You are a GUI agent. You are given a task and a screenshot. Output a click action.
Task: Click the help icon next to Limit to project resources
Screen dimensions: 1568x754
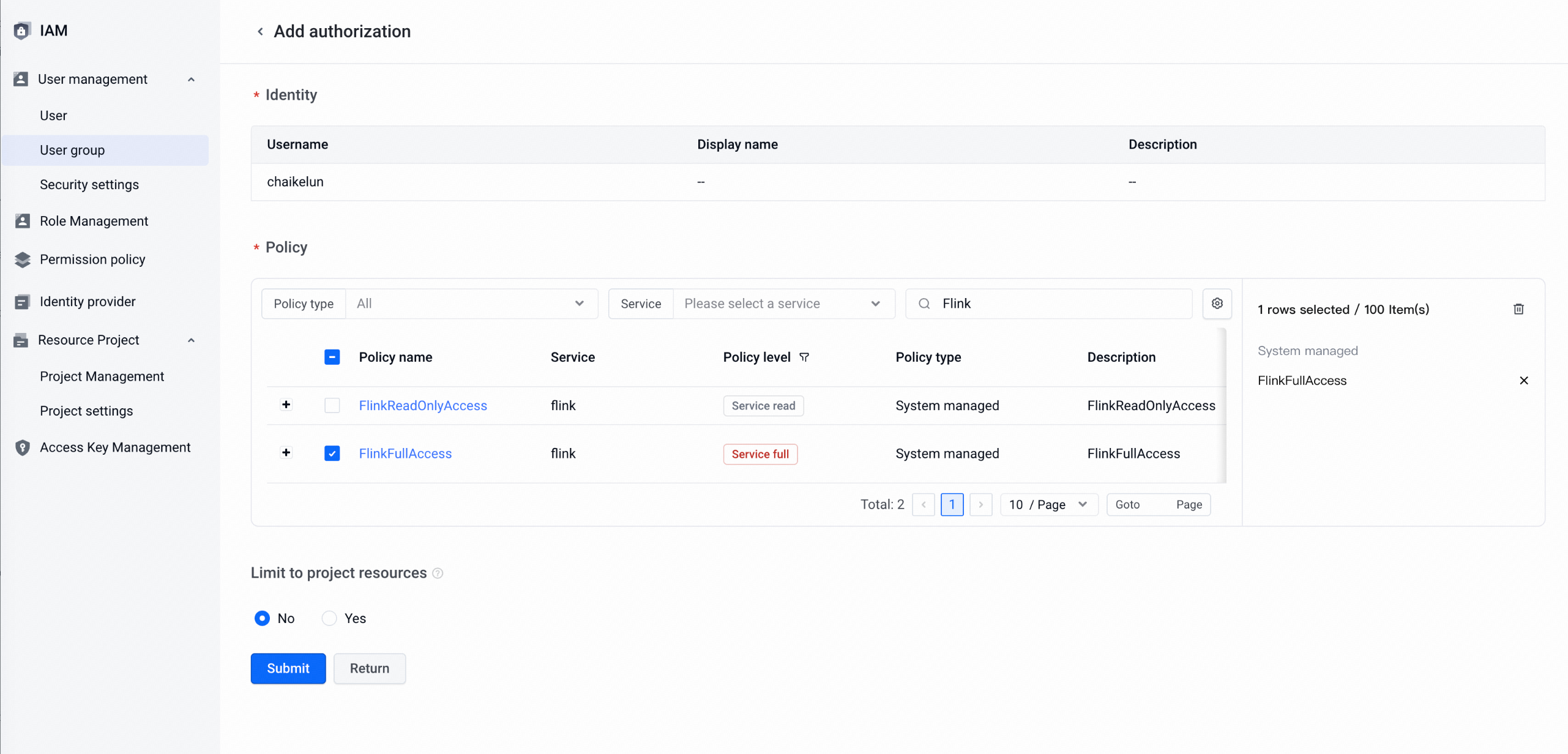pyautogui.click(x=438, y=573)
